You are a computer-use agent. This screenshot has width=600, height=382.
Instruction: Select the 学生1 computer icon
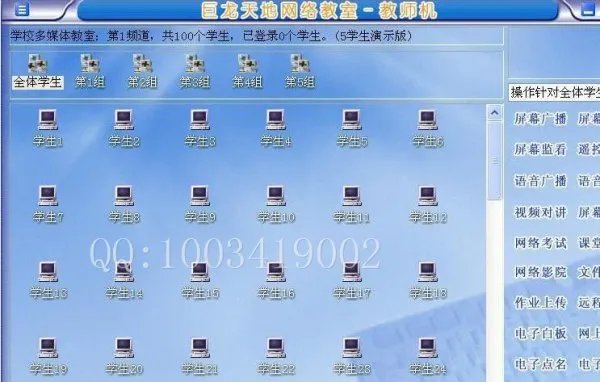[48, 120]
